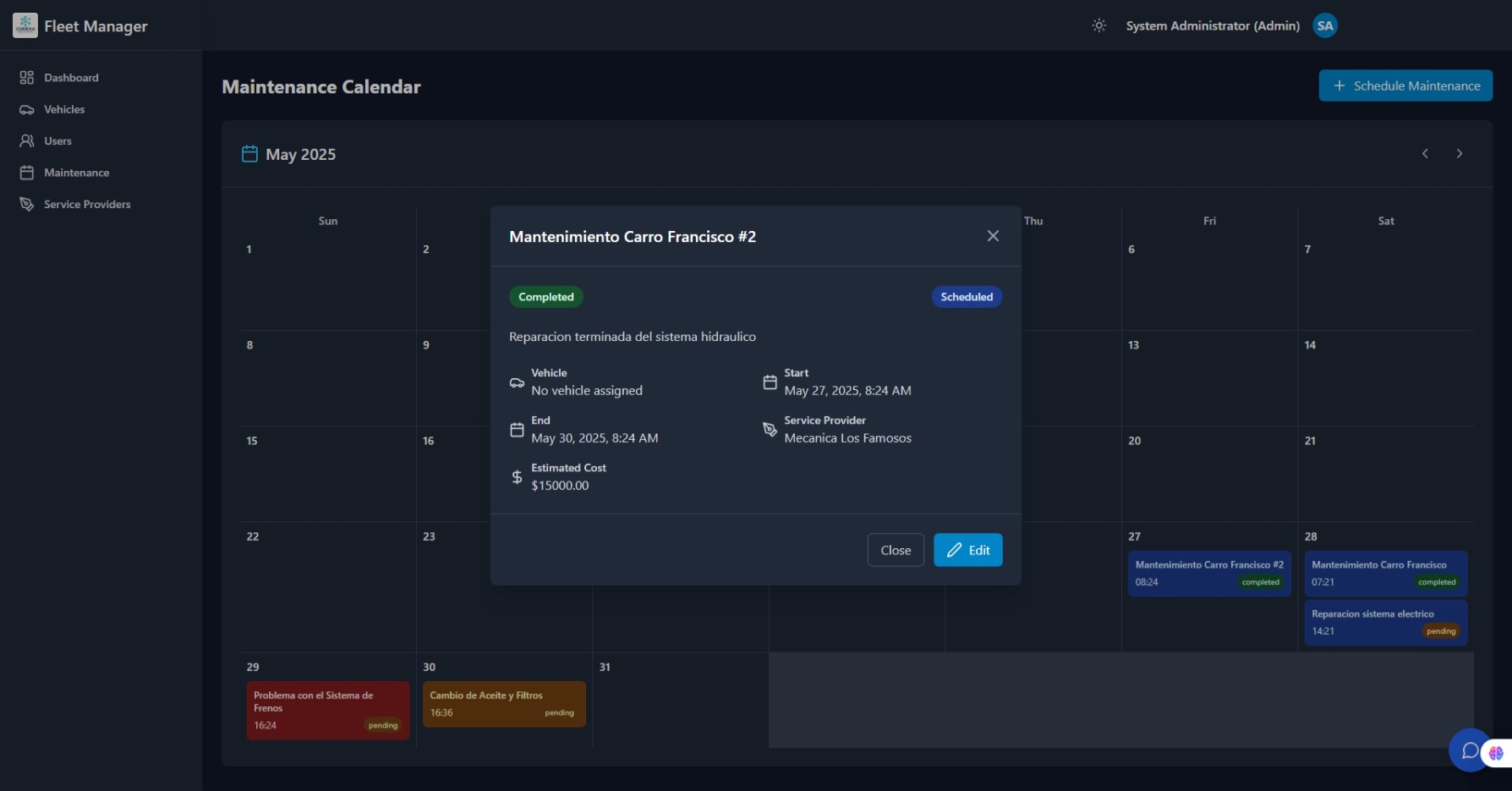Dismiss the dialog with the X
The image size is (1512, 791).
point(993,236)
